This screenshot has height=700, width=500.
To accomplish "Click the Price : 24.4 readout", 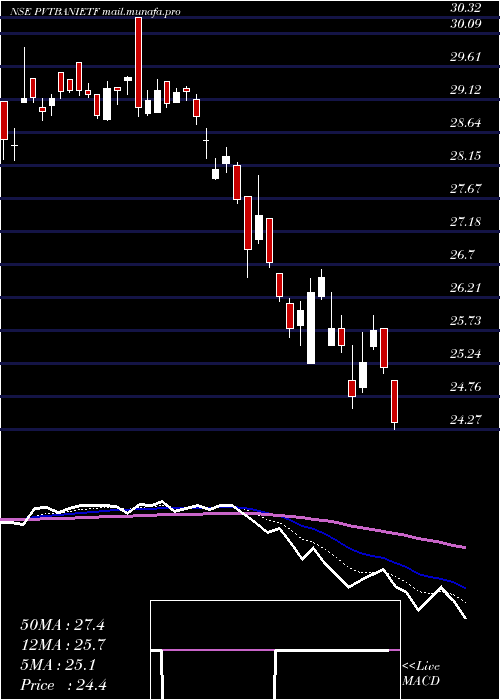I will [62, 685].
